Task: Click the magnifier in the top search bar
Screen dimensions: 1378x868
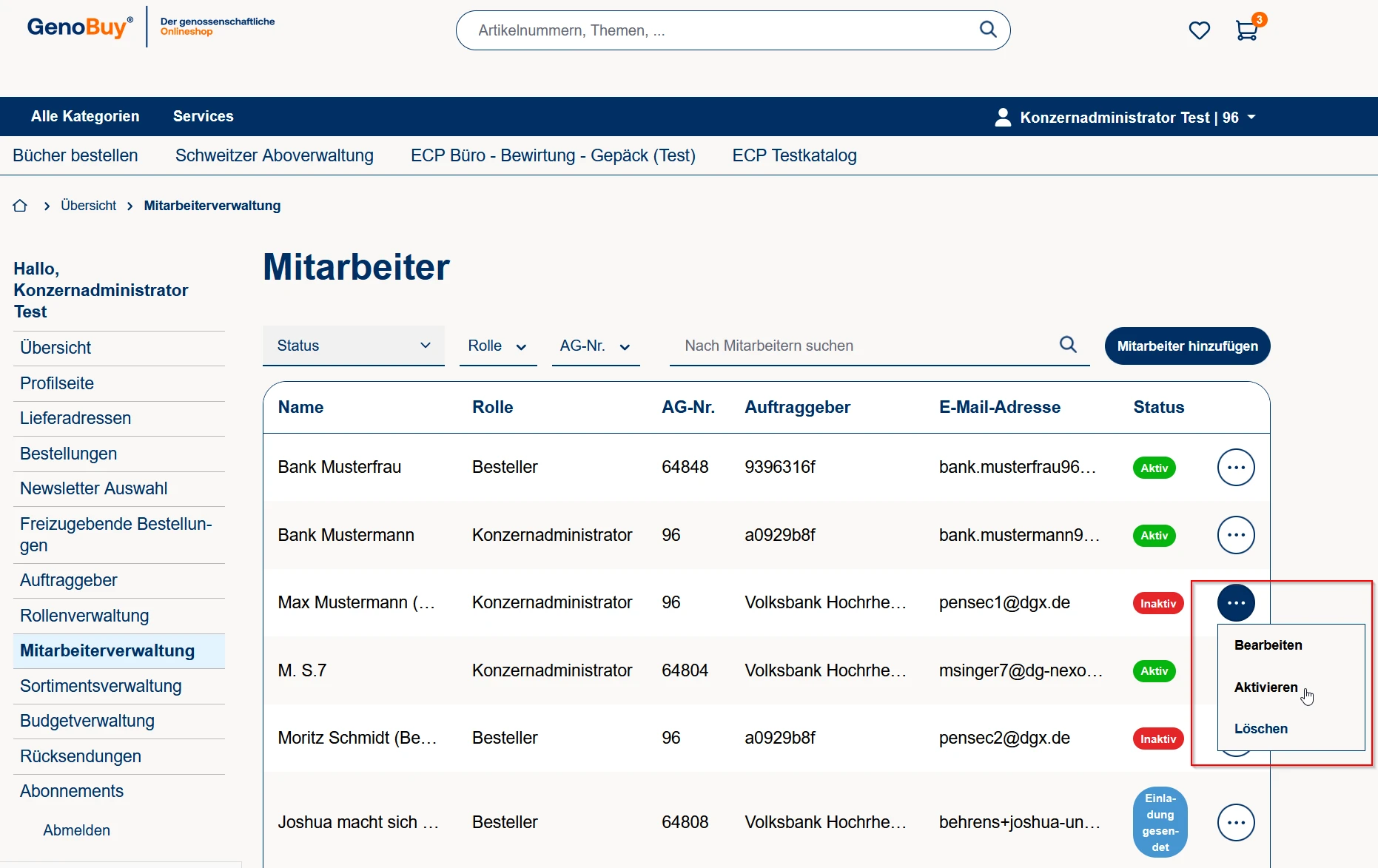Action: click(988, 30)
